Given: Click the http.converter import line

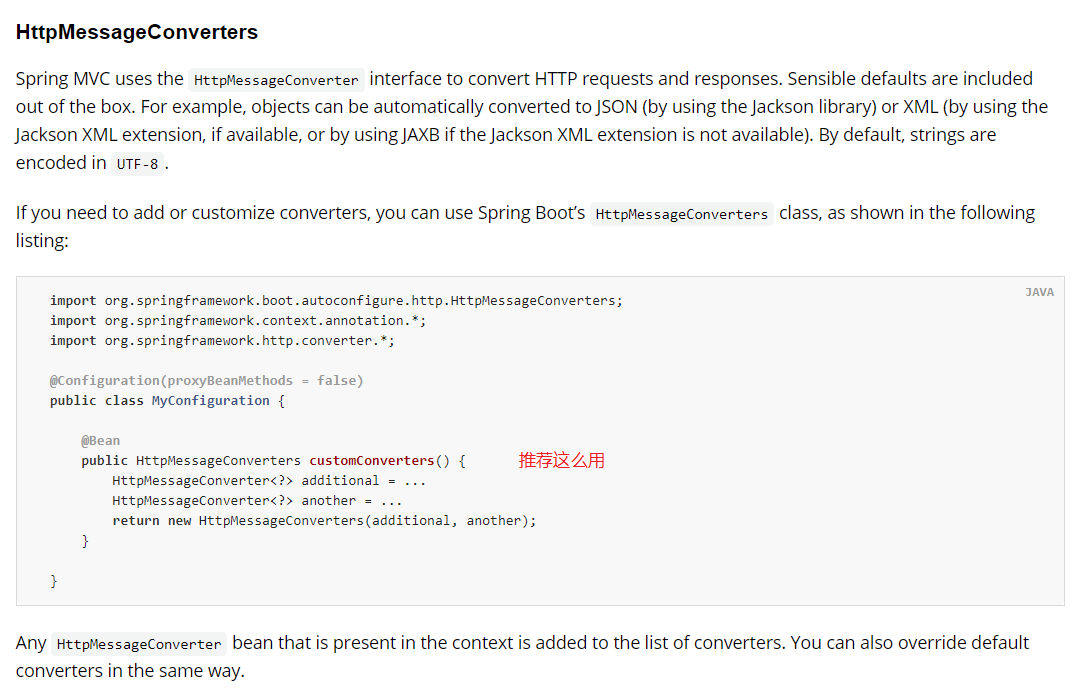Looking at the screenshot, I should click(222, 341).
